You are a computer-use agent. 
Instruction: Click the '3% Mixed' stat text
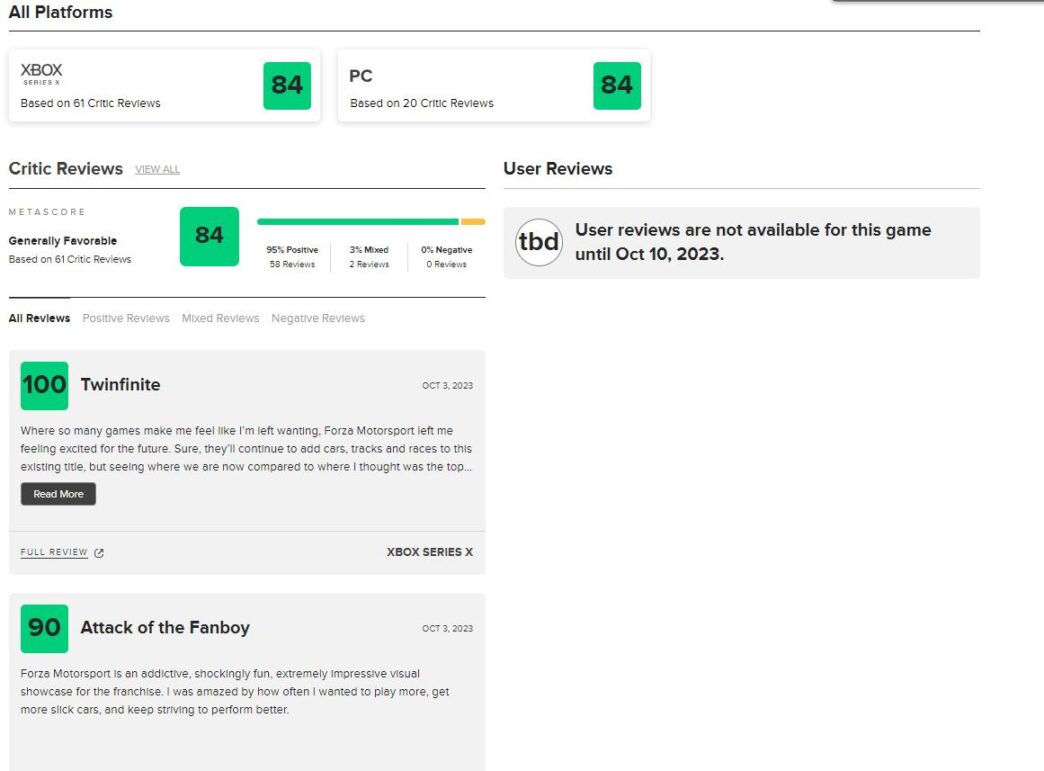369,250
